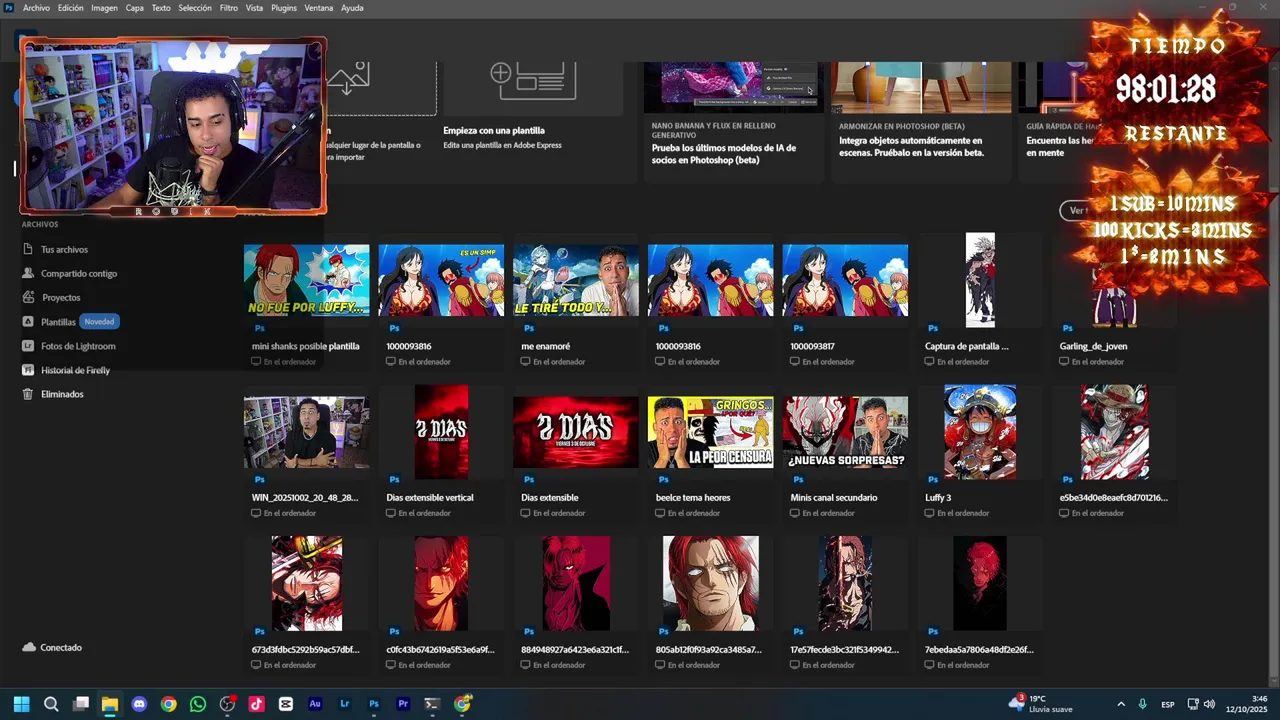This screenshot has width=1280, height=720.
Task: Open the Filtro menu
Action: point(229,8)
